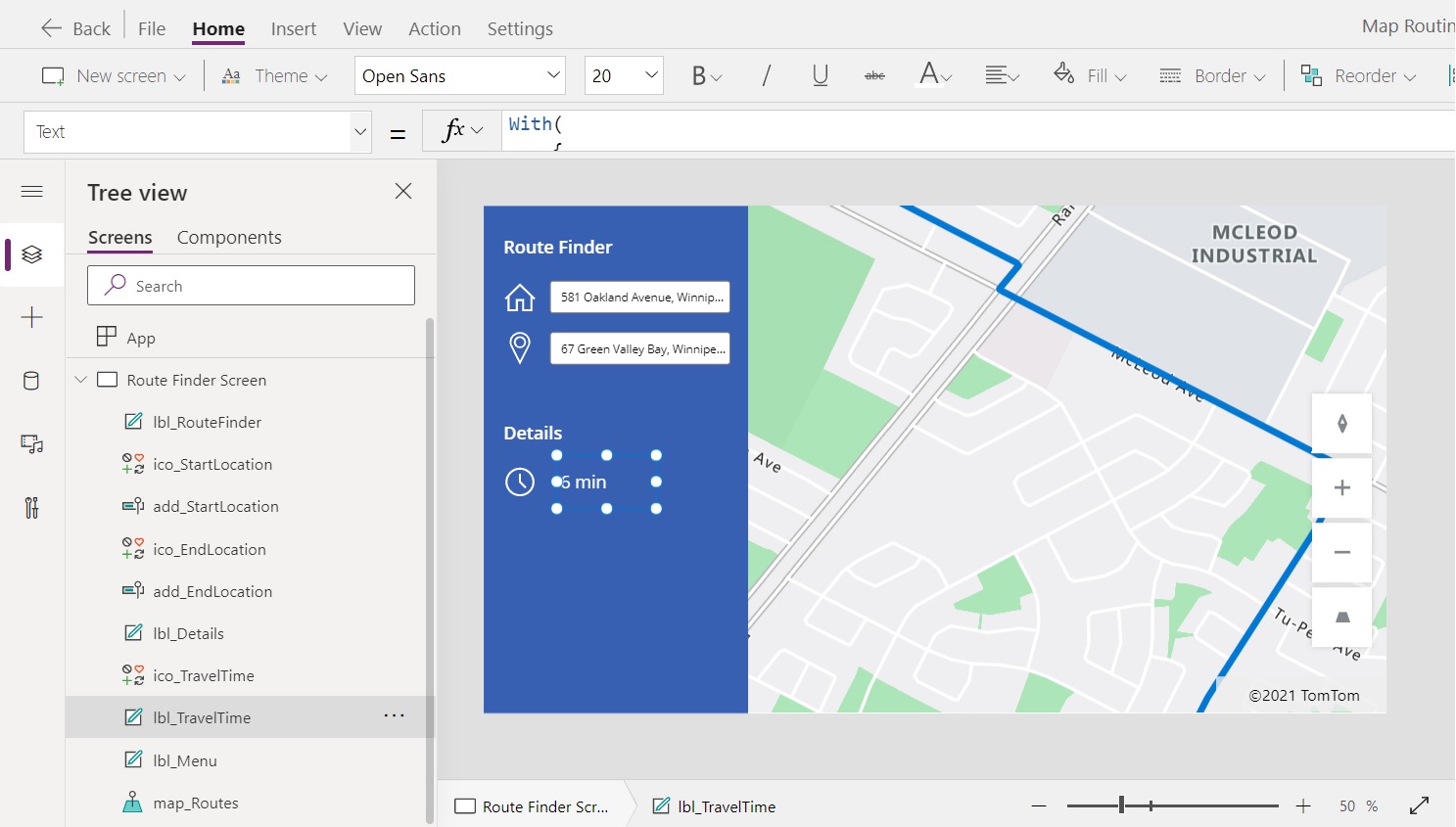Screen dimensions: 1456x827
Task: Open the Media pane in the left rail
Action: [31, 444]
